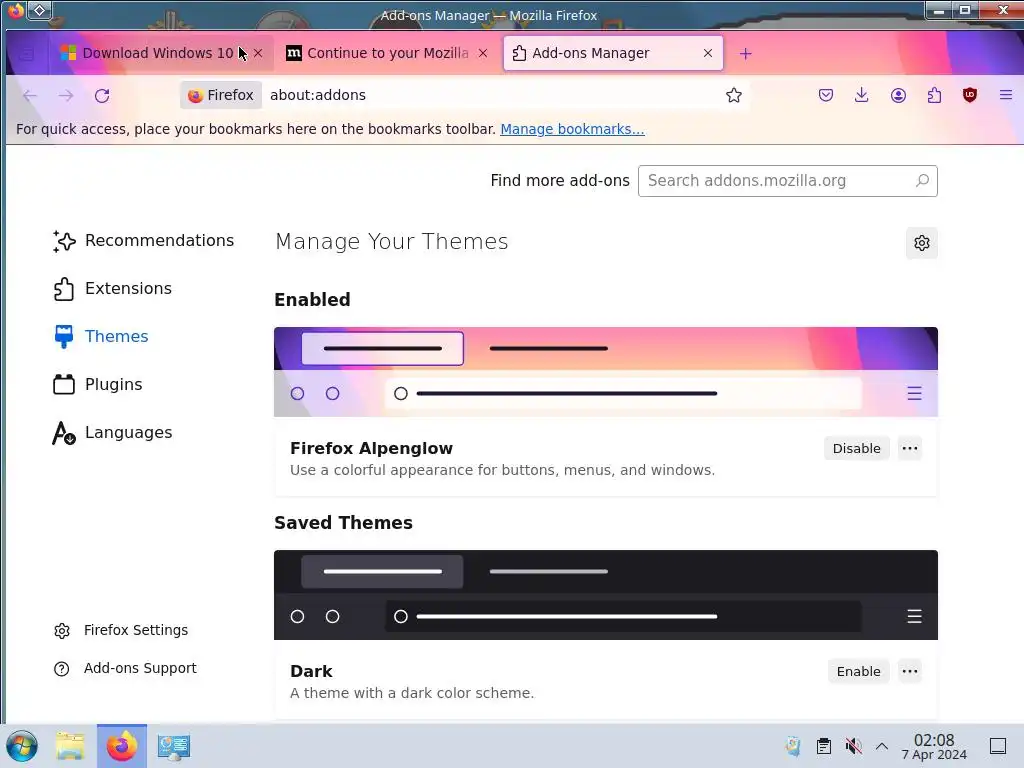Open more options for Firefox Alpenglow
This screenshot has width=1024, height=768.
pyautogui.click(x=910, y=449)
